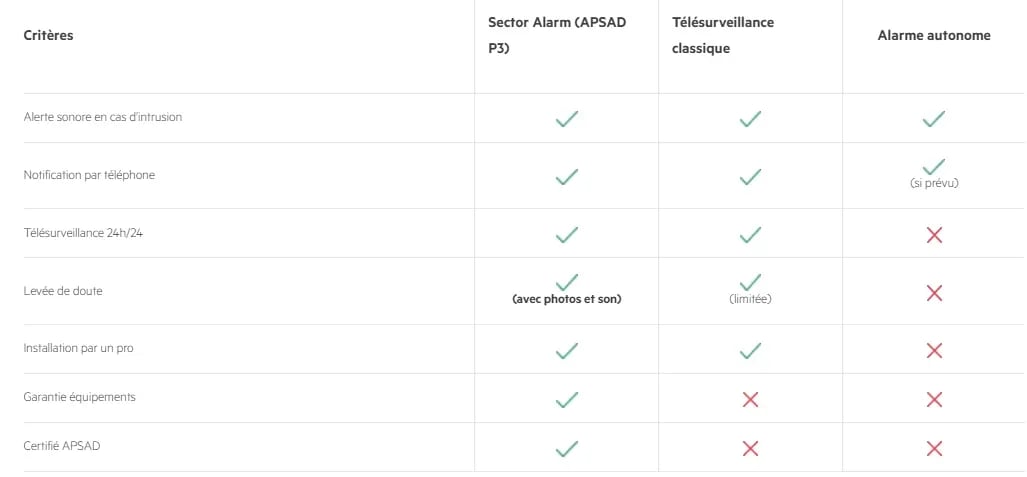Click the Garantie équipements row label

point(79,397)
